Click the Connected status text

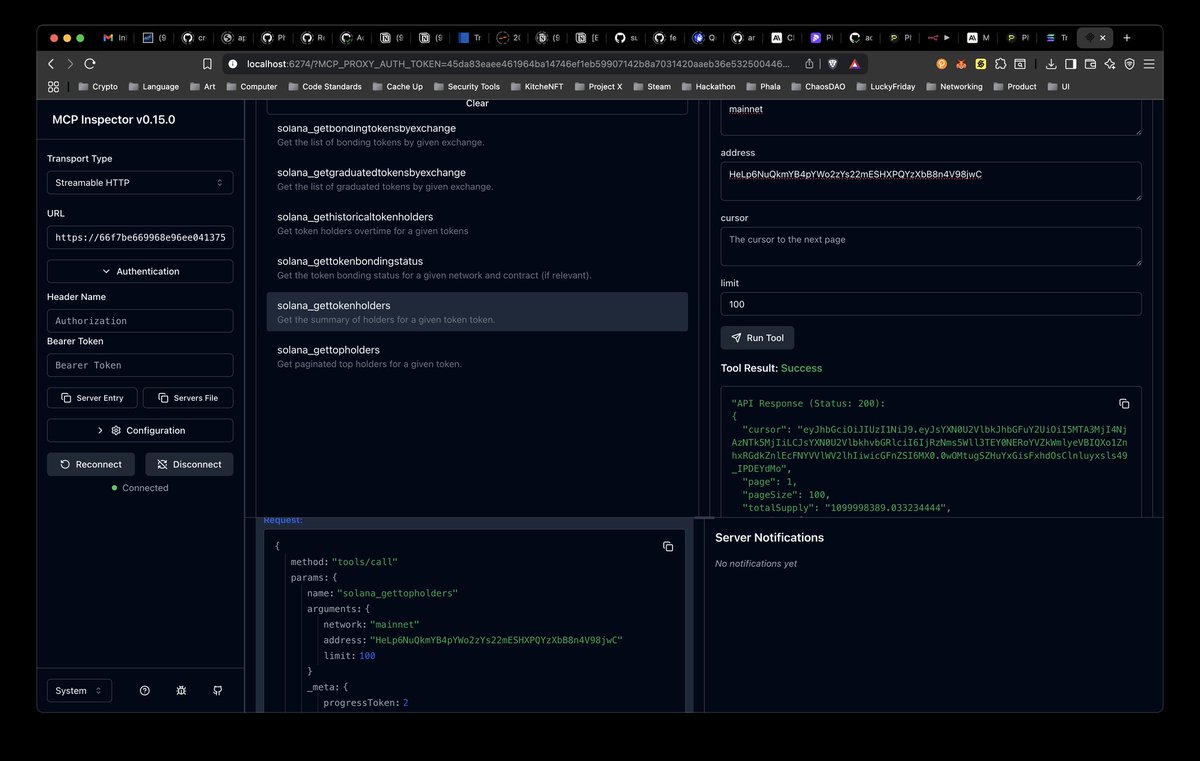(145, 488)
